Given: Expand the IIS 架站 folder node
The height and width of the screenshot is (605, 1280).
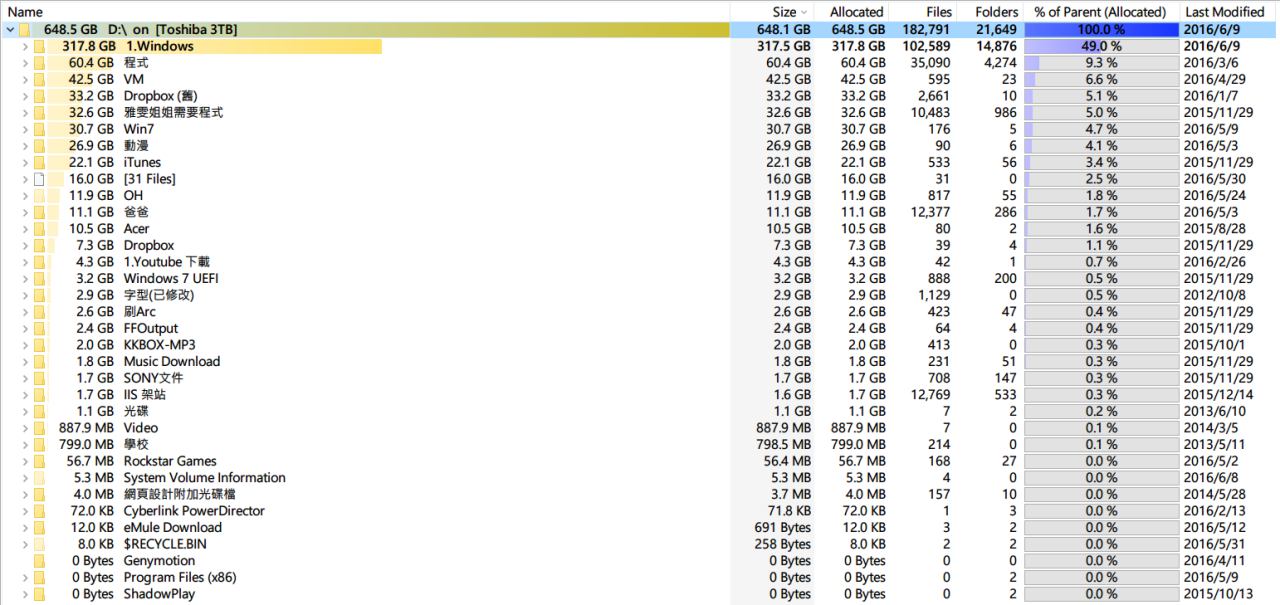Looking at the screenshot, I should point(24,394).
